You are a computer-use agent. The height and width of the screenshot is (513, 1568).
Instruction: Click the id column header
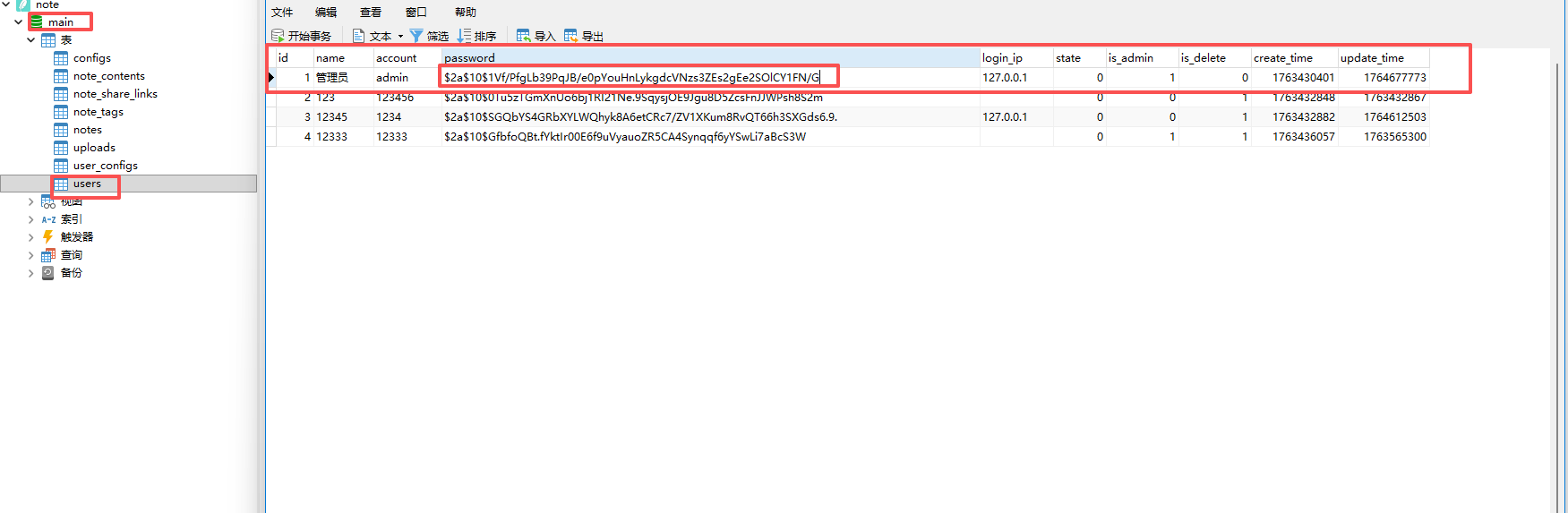click(x=295, y=58)
